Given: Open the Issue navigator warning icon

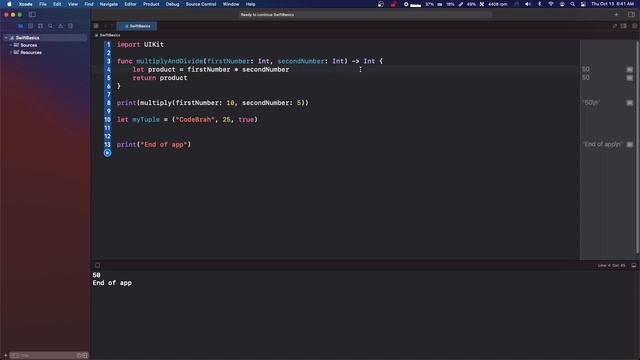Looking at the screenshot, I should point(60,26).
